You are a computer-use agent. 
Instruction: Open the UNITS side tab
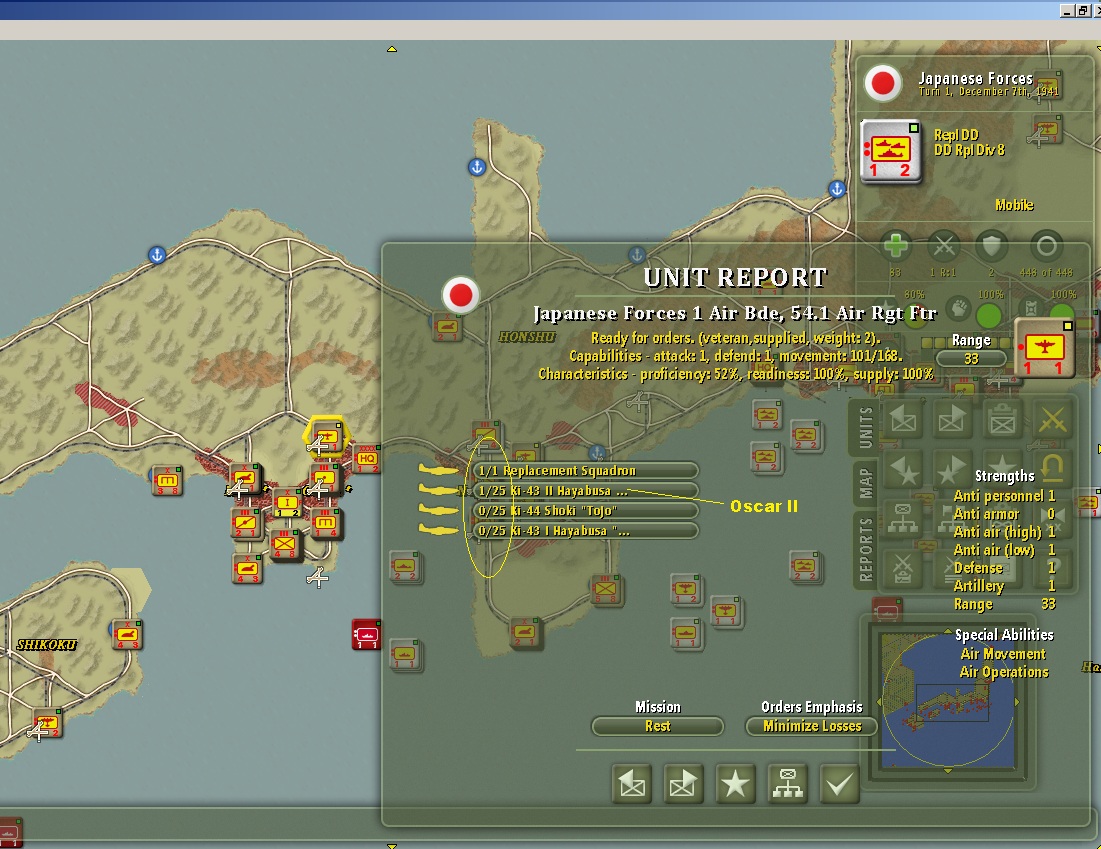[x=865, y=428]
